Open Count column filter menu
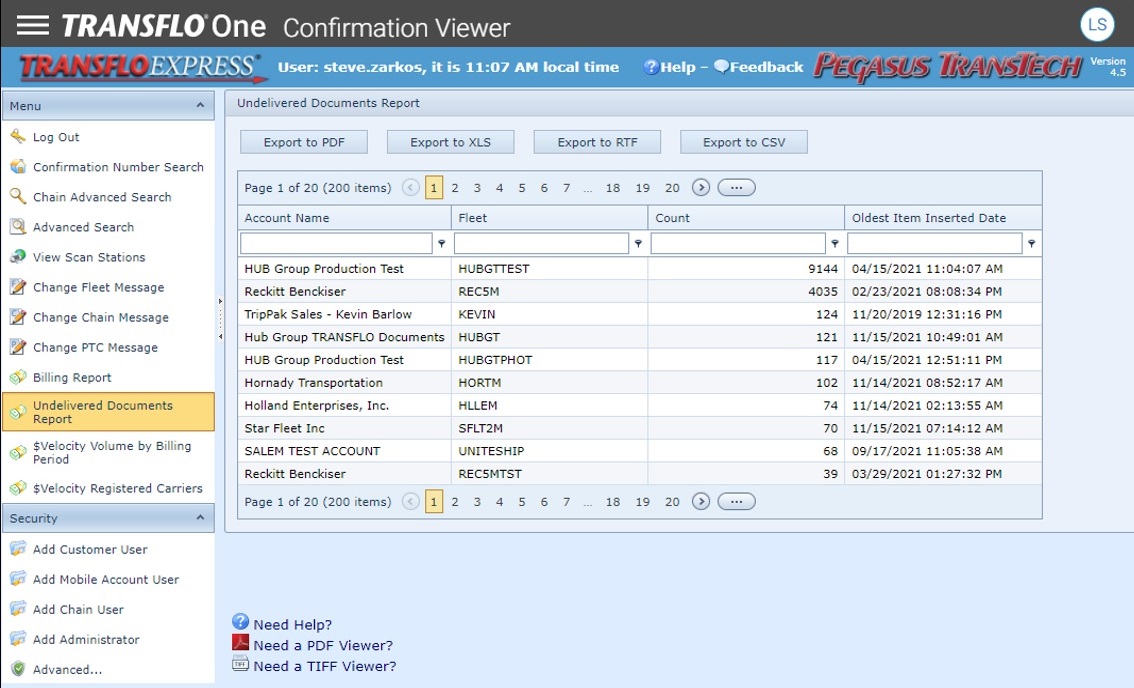Viewport: 1134px width, 688px height. [835, 244]
